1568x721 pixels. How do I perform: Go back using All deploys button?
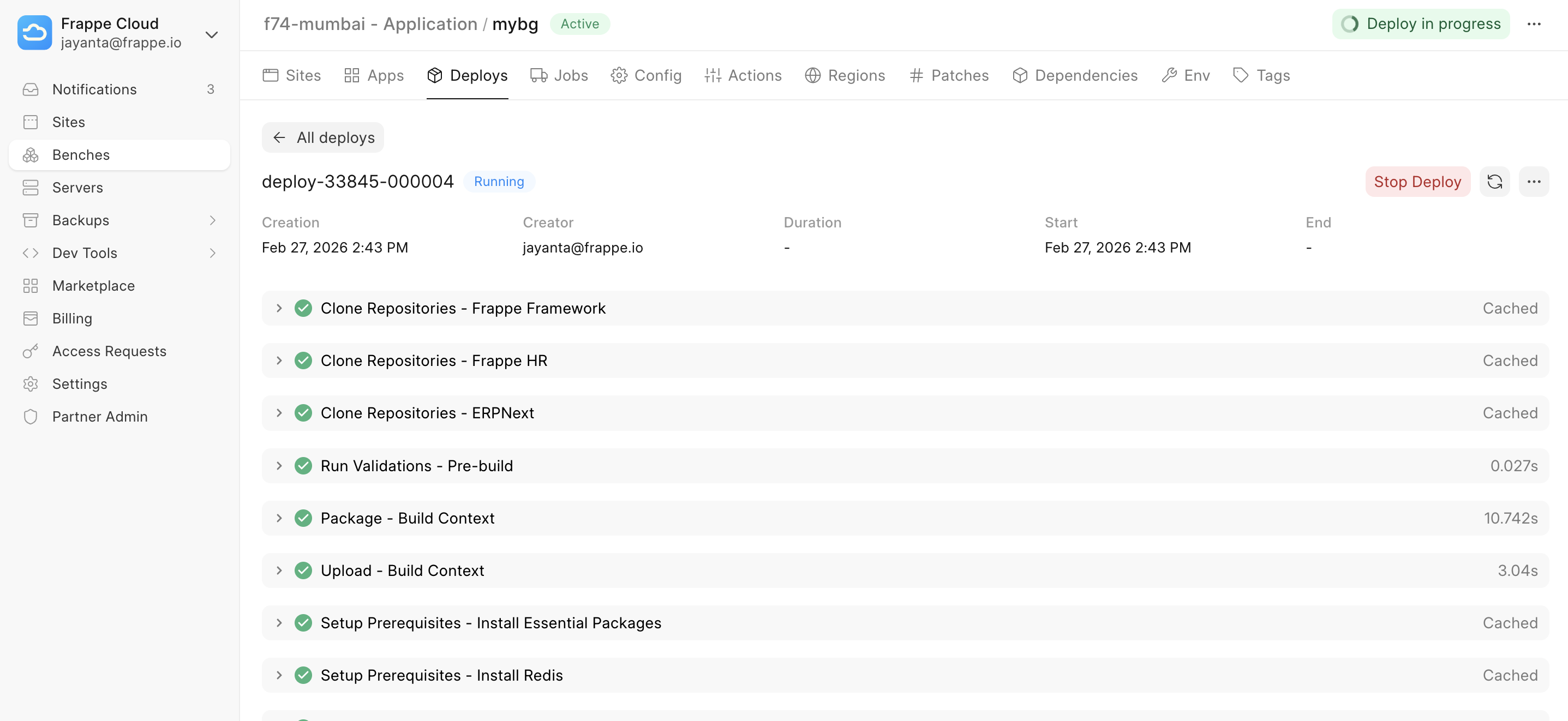point(322,137)
